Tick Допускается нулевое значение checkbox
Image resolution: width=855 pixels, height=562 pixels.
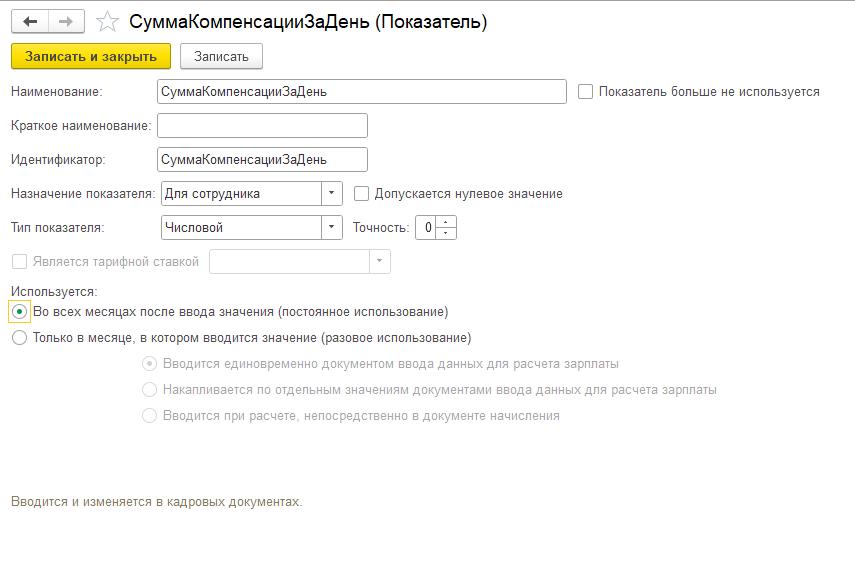(x=362, y=194)
